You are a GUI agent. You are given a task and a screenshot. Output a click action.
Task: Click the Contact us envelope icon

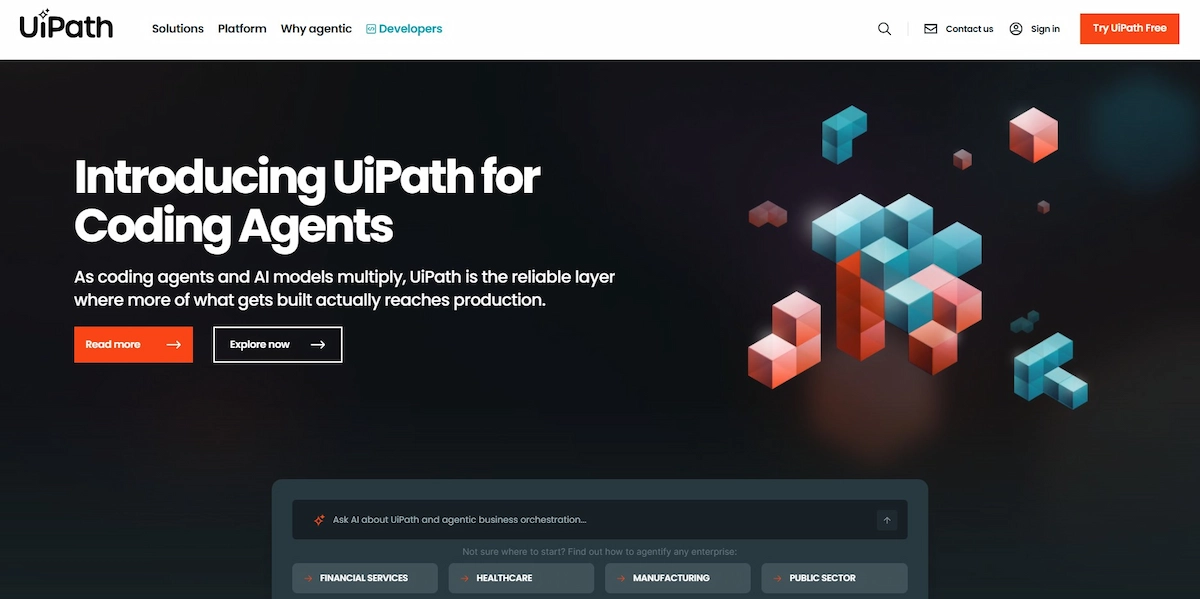coord(931,29)
